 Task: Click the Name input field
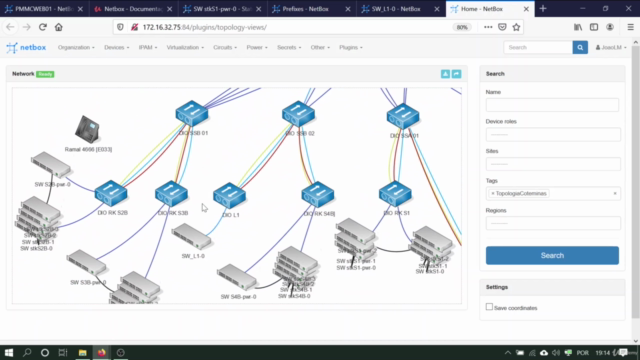coord(552,105)
